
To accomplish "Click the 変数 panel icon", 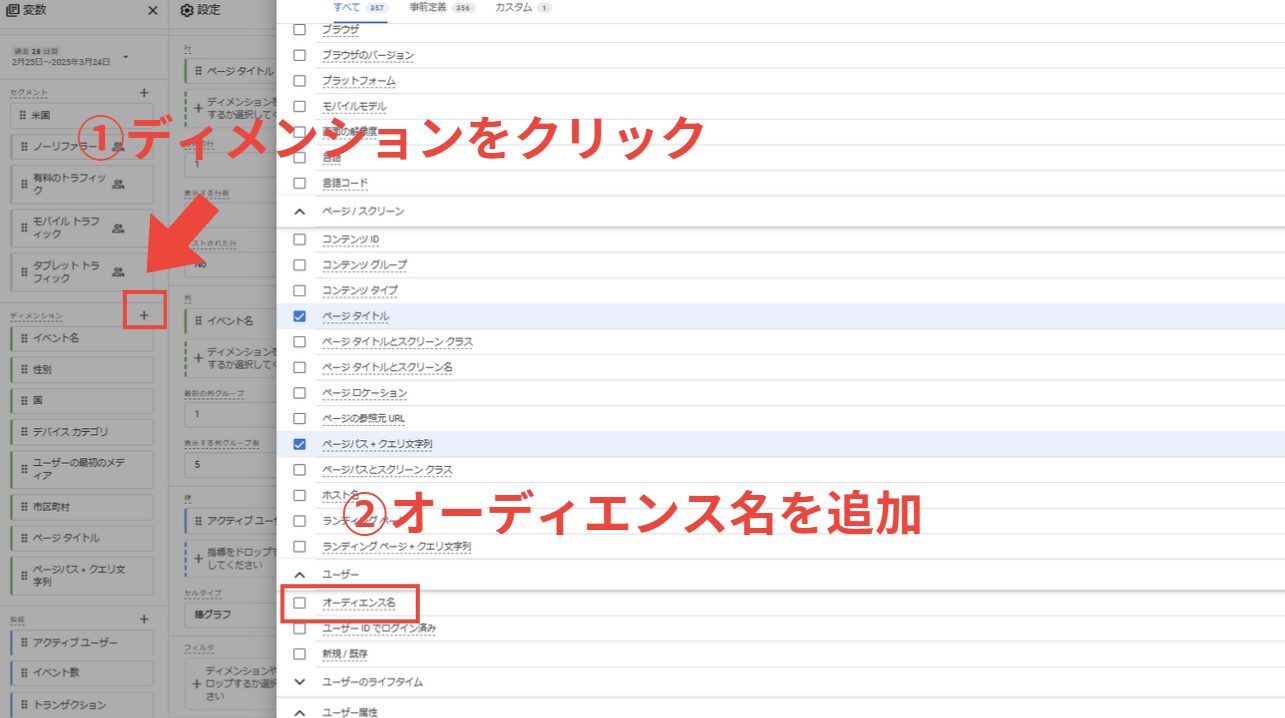I will tap(12, 10).
